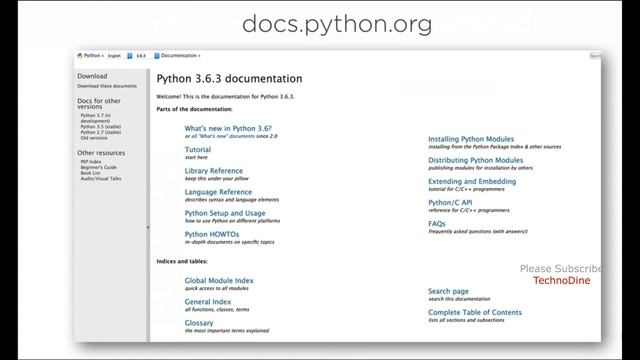The image size is (640, 360).
Task: Open the Glossary link
Action: point(199,323)
